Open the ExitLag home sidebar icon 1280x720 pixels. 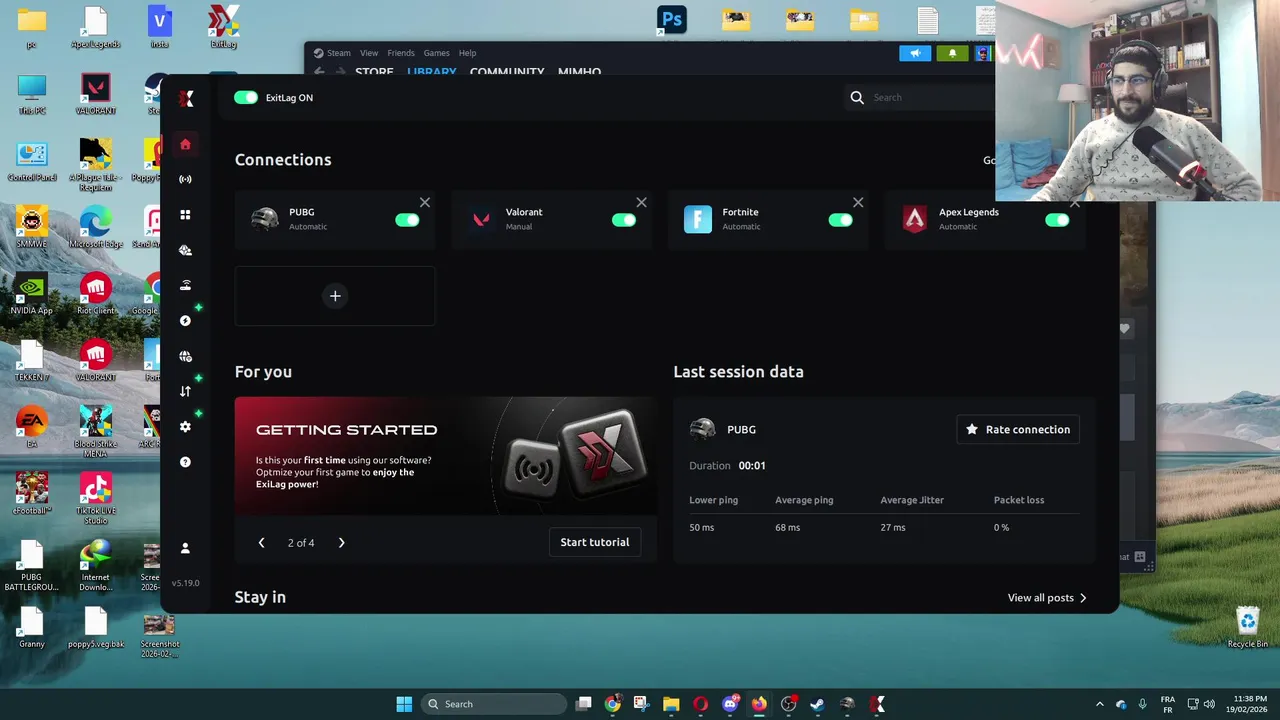(185, 144)
